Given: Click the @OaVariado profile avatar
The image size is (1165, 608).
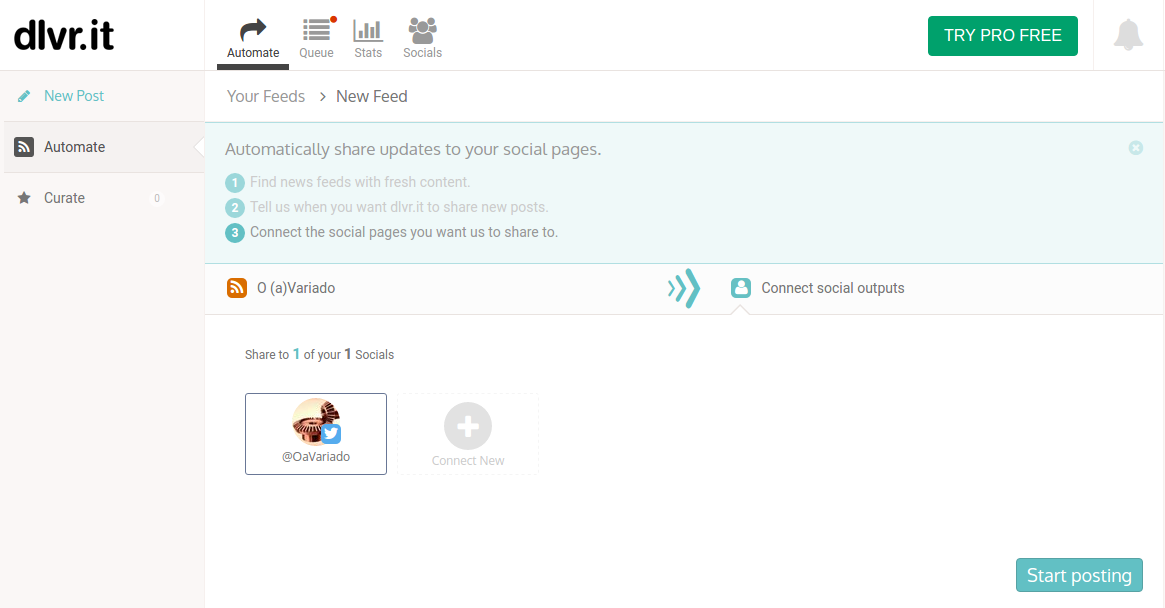Looking at the screenshot, I should tap(314, 420).
